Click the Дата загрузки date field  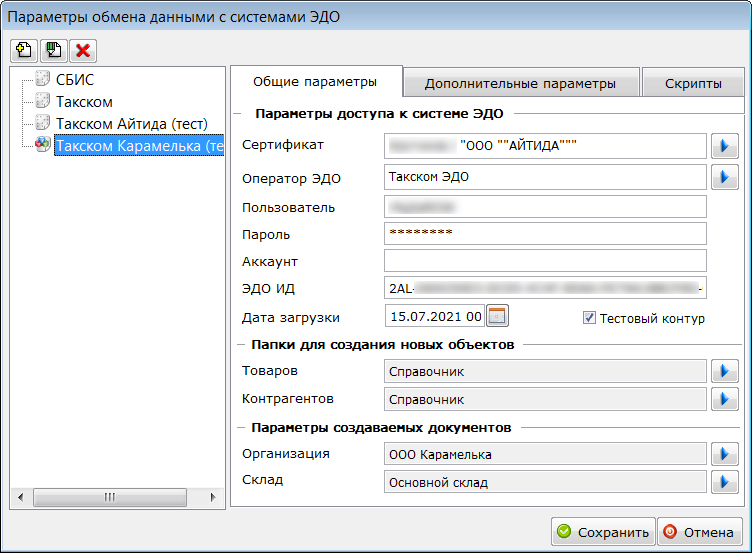click(x=435, y=316)
